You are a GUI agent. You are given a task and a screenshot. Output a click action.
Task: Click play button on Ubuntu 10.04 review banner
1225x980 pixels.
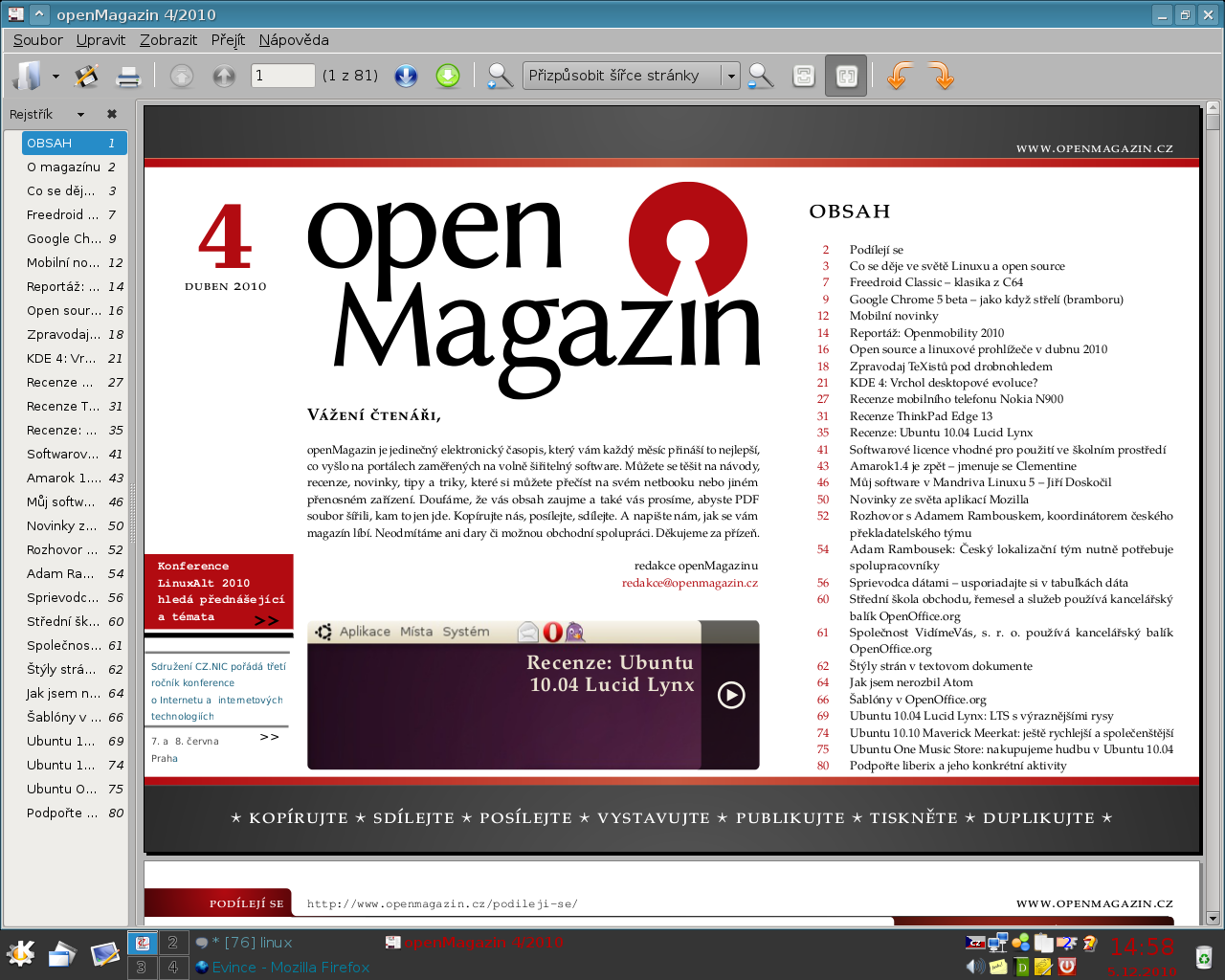[731, 695]
